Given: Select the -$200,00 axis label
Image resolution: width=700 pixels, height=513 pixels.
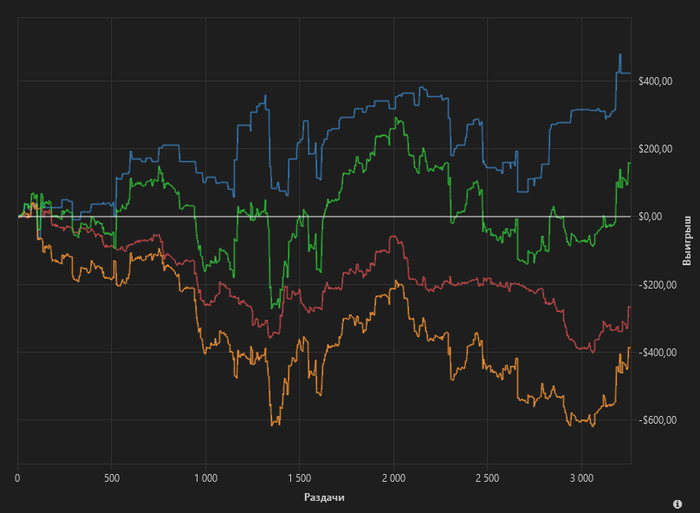Looking at the screenshot, I should [x=658, y=285].
